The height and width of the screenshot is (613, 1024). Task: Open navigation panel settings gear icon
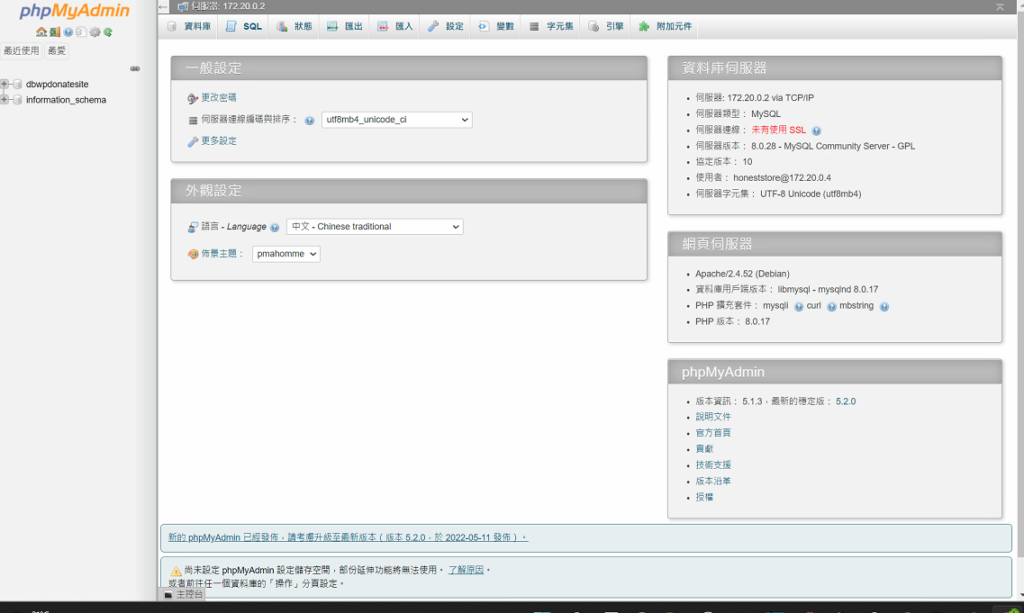pos(95,32)
